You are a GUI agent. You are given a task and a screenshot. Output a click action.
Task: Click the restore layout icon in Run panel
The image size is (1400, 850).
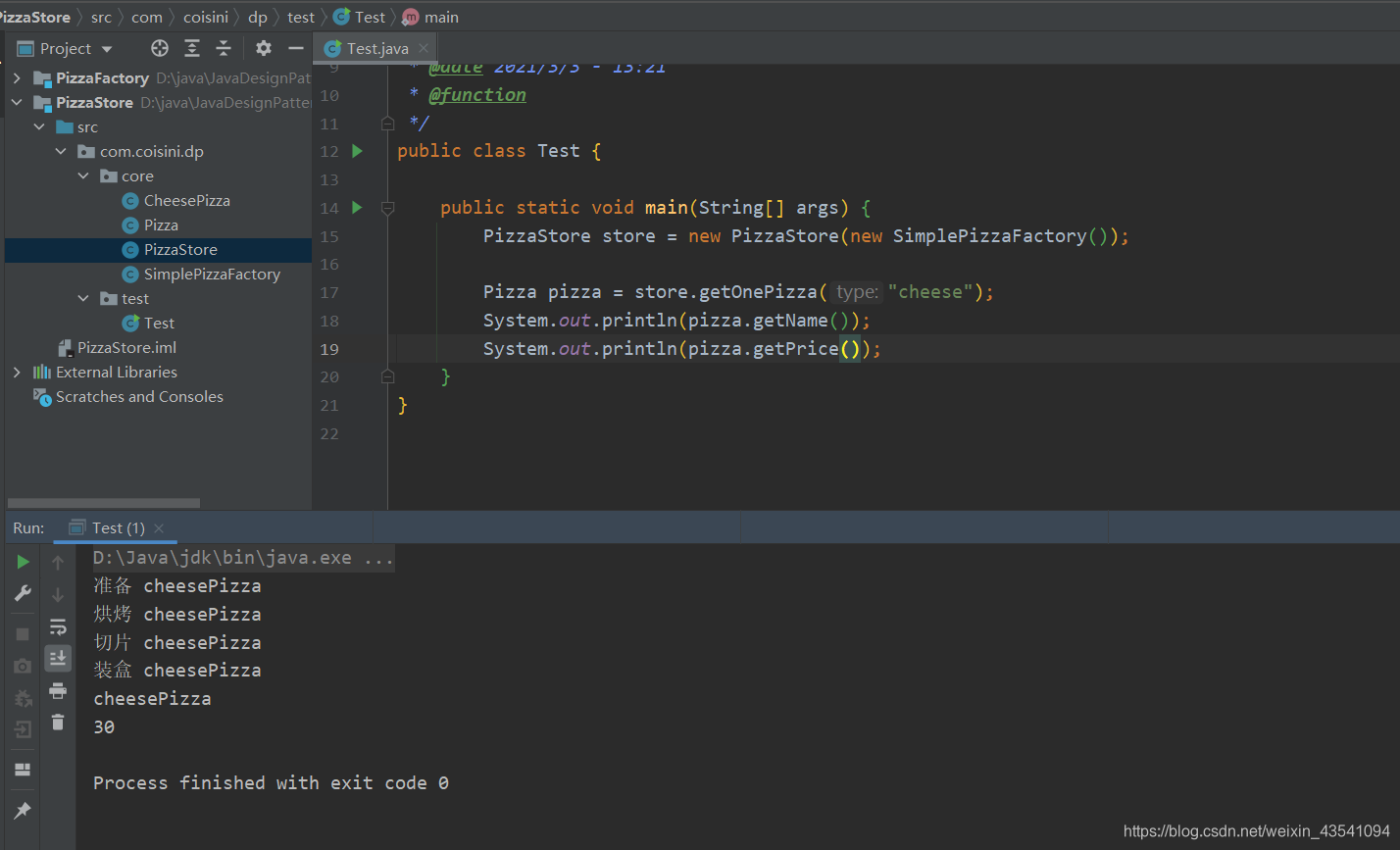23,770
